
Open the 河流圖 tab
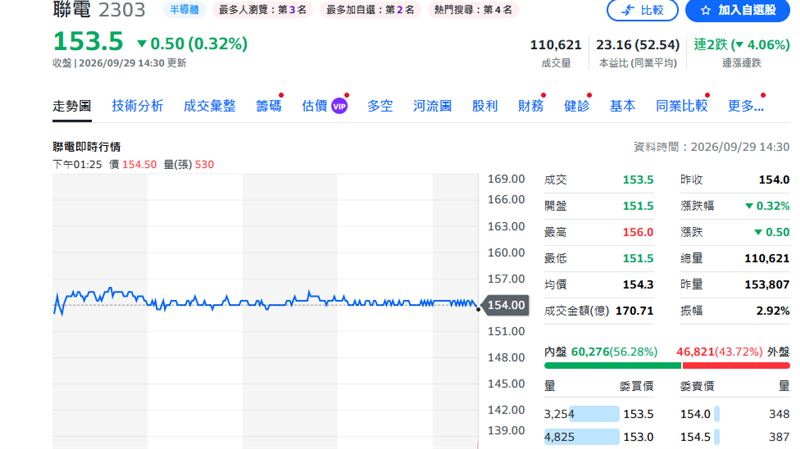(432, 106)
